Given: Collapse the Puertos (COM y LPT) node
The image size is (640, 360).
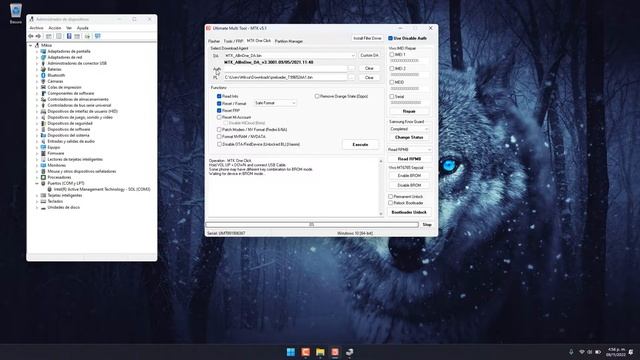Looking at the screenshot, I should 37,184.
